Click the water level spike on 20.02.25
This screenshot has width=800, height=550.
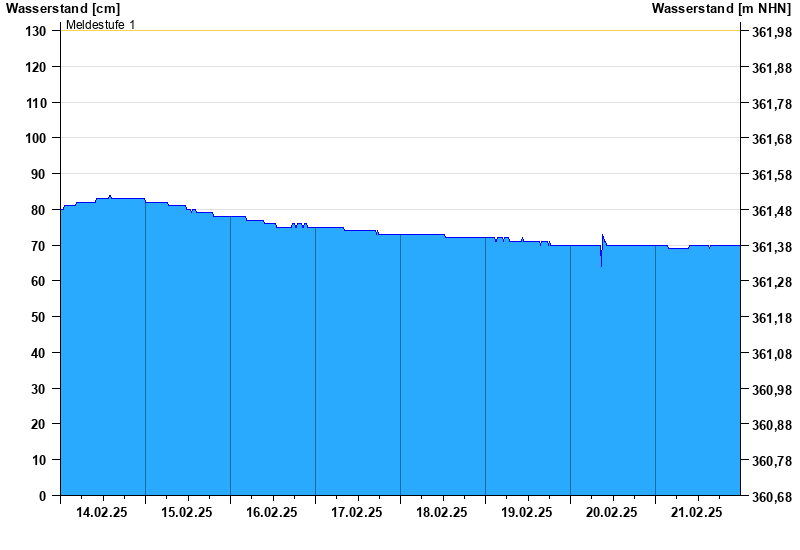pyautogui.click(x=602, y=240)
